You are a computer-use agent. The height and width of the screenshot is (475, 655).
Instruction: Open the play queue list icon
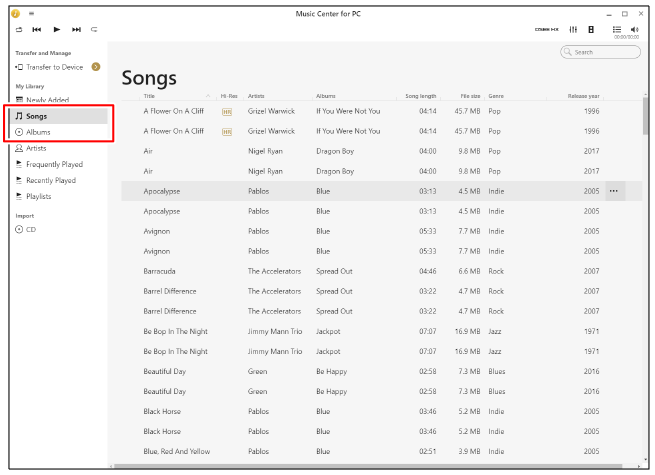(x=619, y=29)
